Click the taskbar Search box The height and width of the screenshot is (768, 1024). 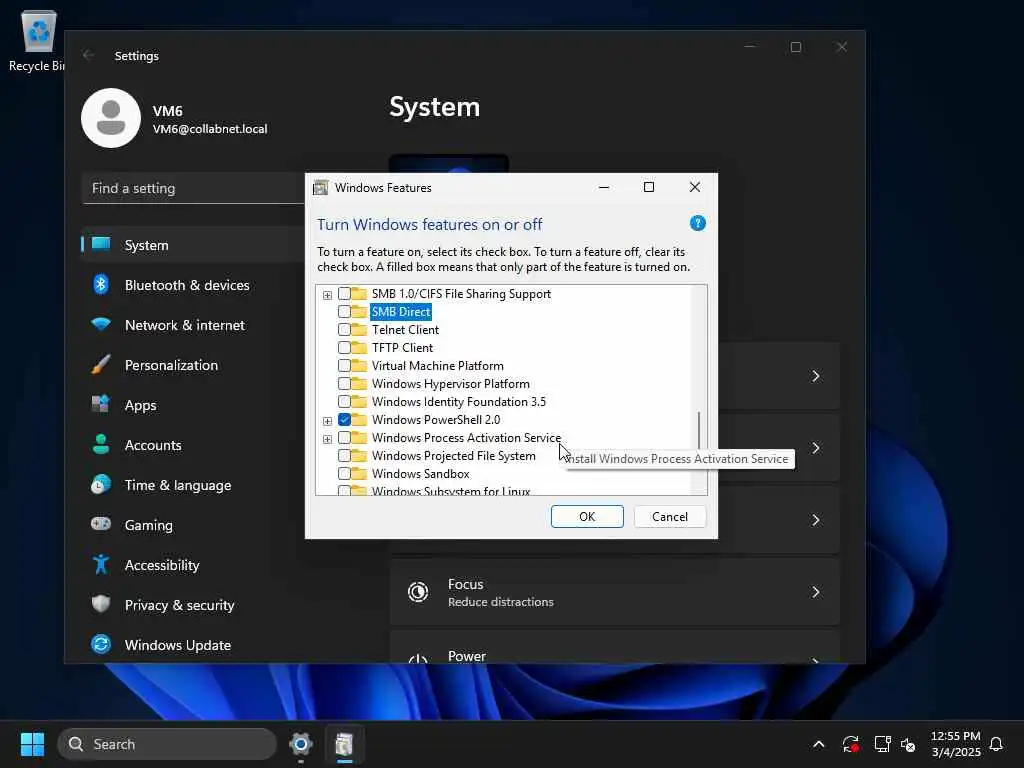point(167,744)
